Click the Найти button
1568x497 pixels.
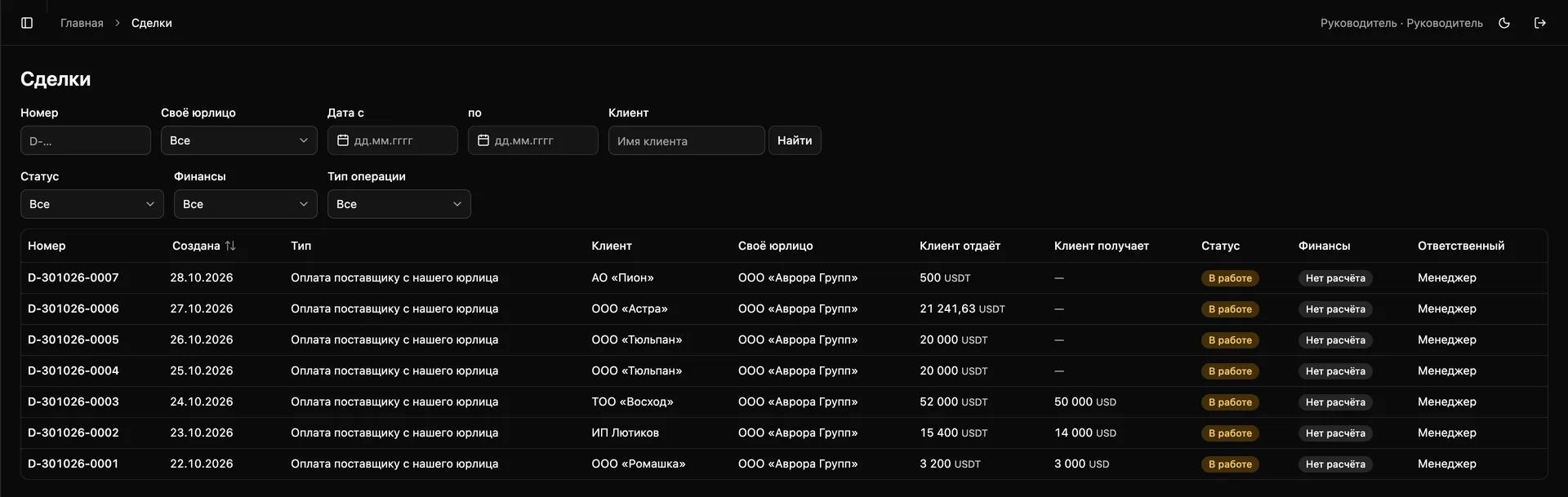click(x=795, y=140)
